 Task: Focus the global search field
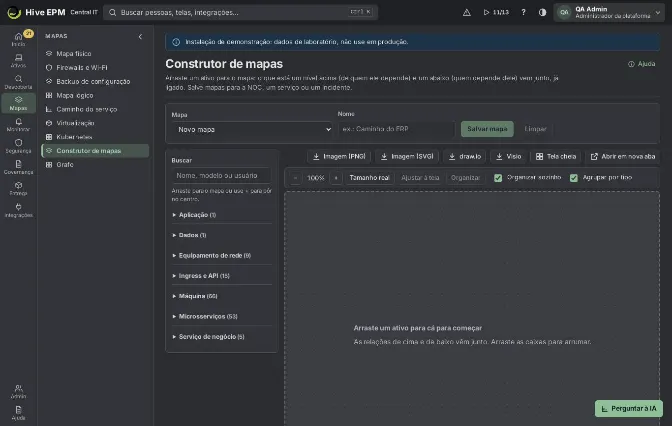pyautogui.click(x=240, y=12)
